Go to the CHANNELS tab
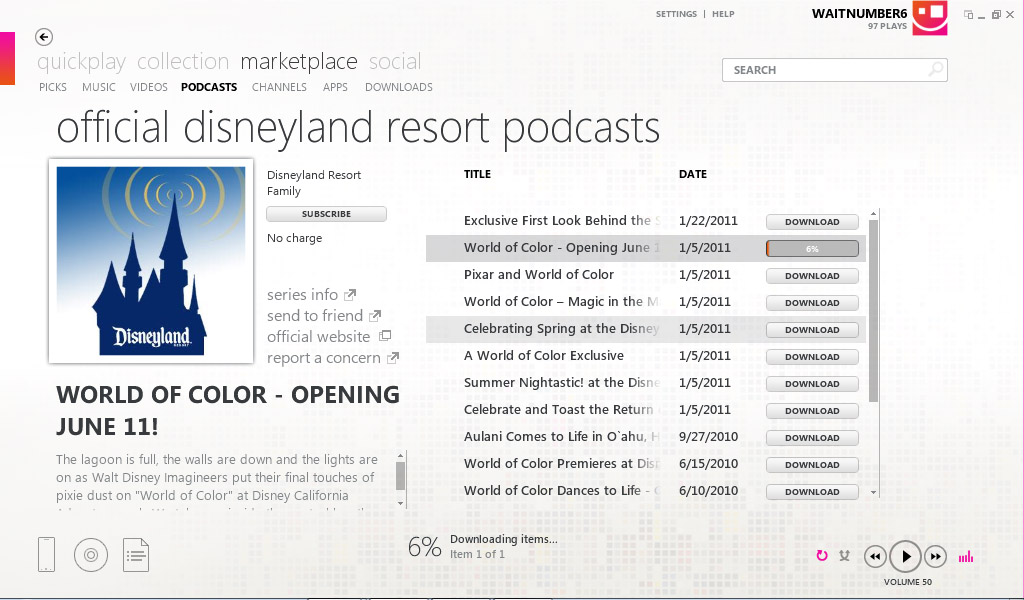Screen dimensions: 1024x600 point(280,87)
